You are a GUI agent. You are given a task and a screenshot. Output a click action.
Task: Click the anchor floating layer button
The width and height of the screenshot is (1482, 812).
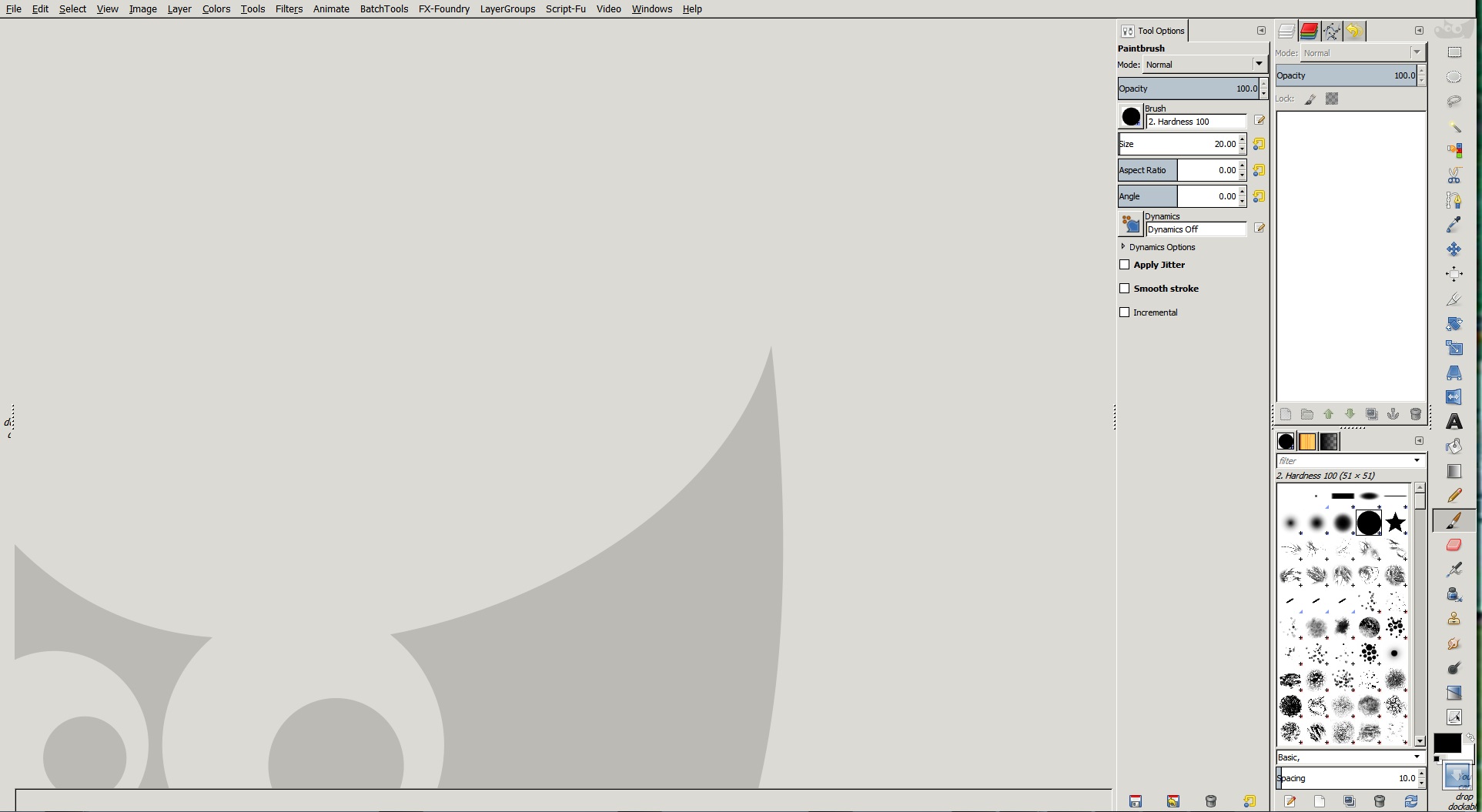[x=1393, y=414]
